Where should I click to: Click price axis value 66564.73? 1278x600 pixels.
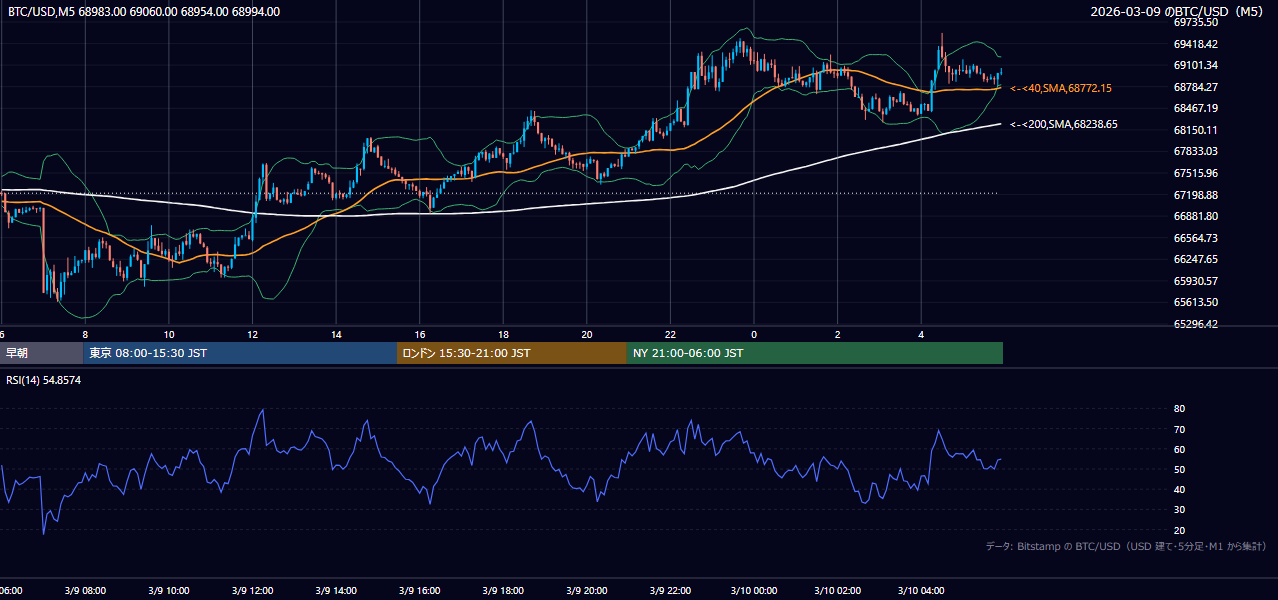coord(1195,238)
